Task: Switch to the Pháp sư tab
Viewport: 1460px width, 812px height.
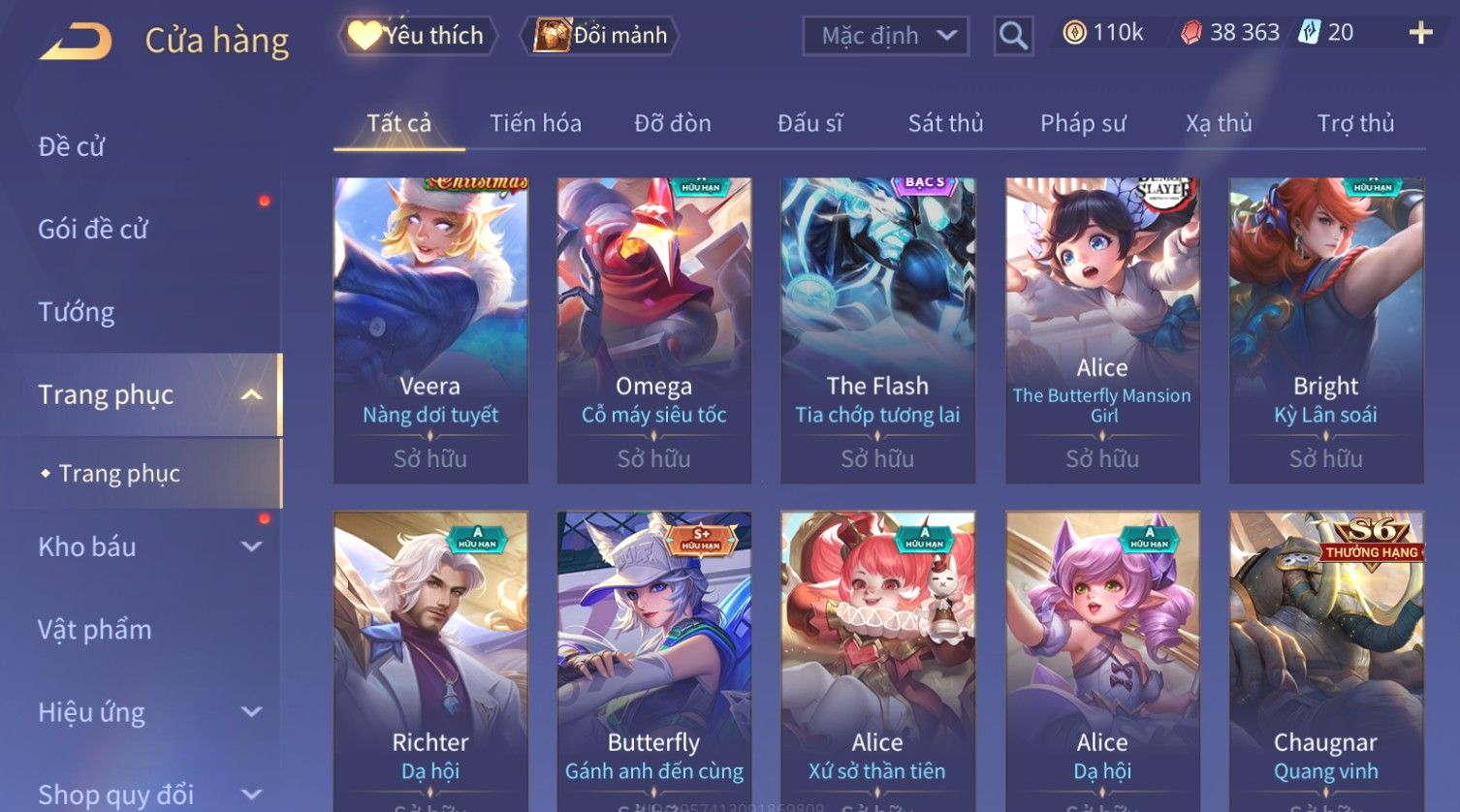Action: 1083,123
